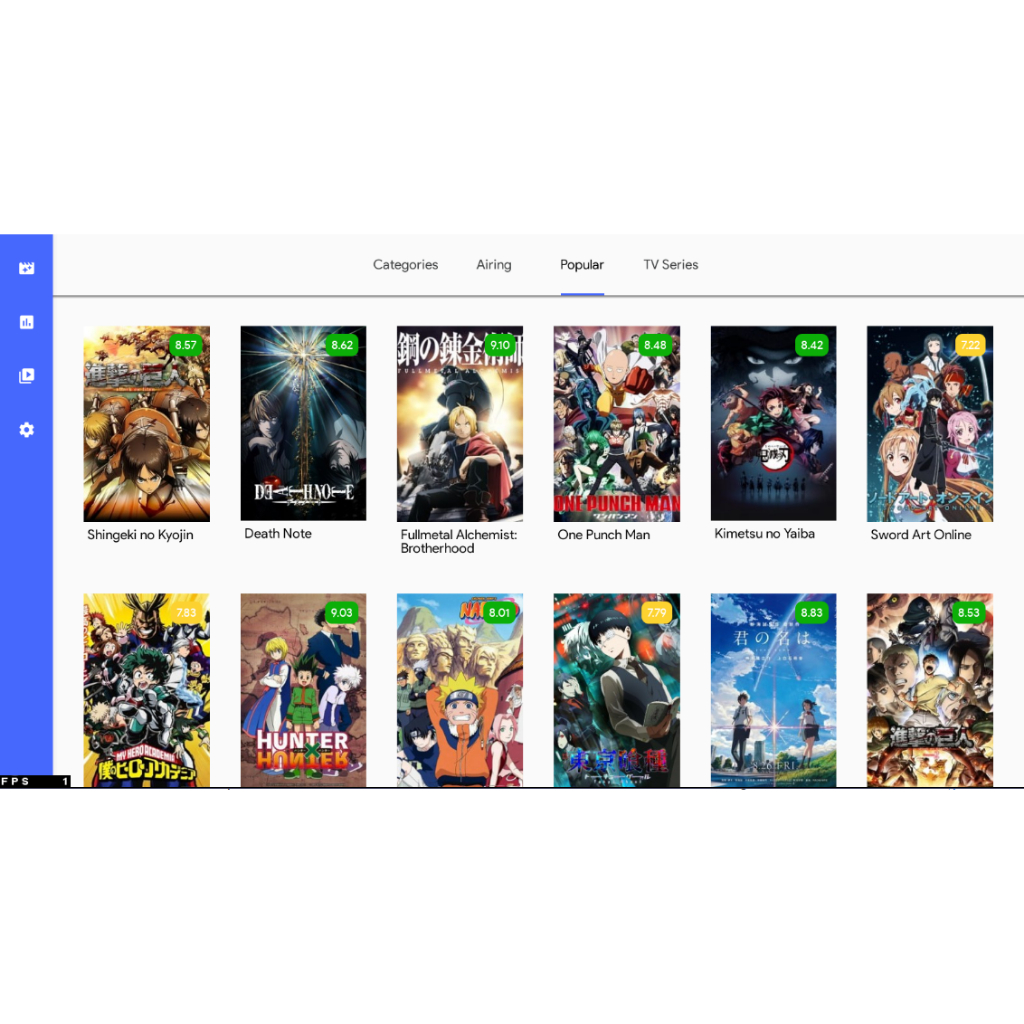Click the Shingeki no Kyojin title text
The width and height of the screenshot is (1024, 1024).
(140, 535)
